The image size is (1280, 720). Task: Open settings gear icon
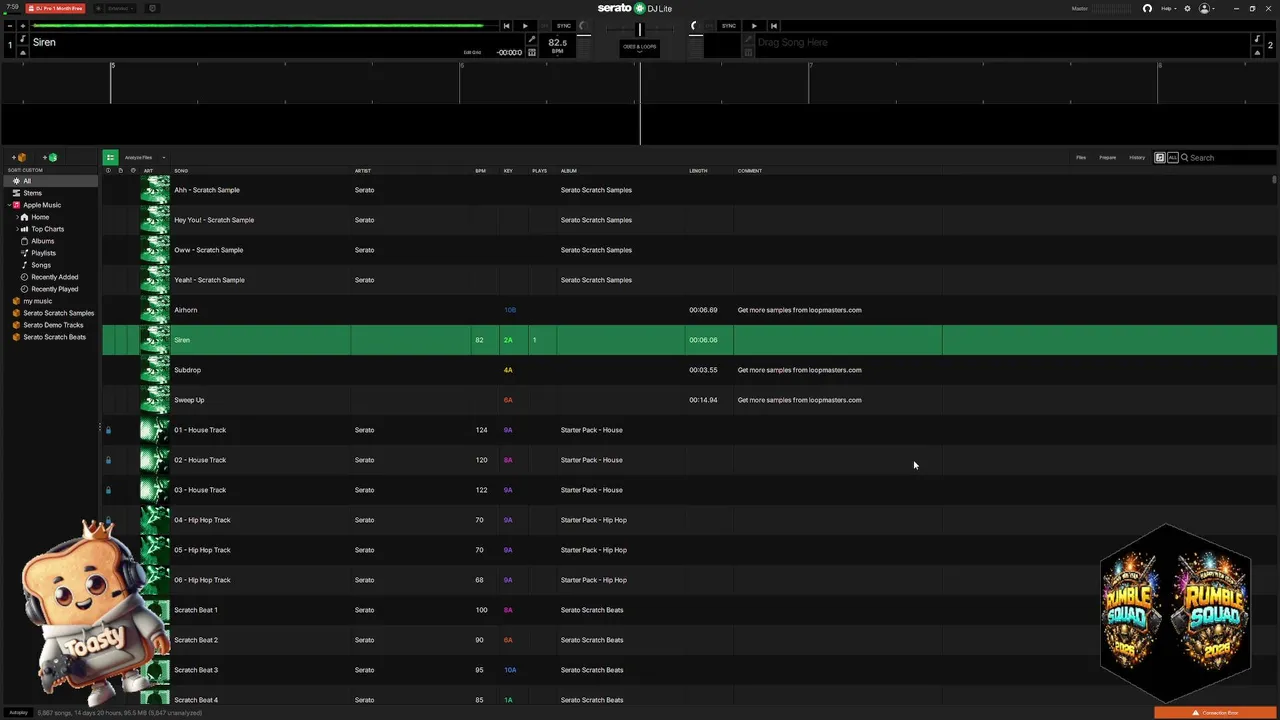pos(1187,8)
